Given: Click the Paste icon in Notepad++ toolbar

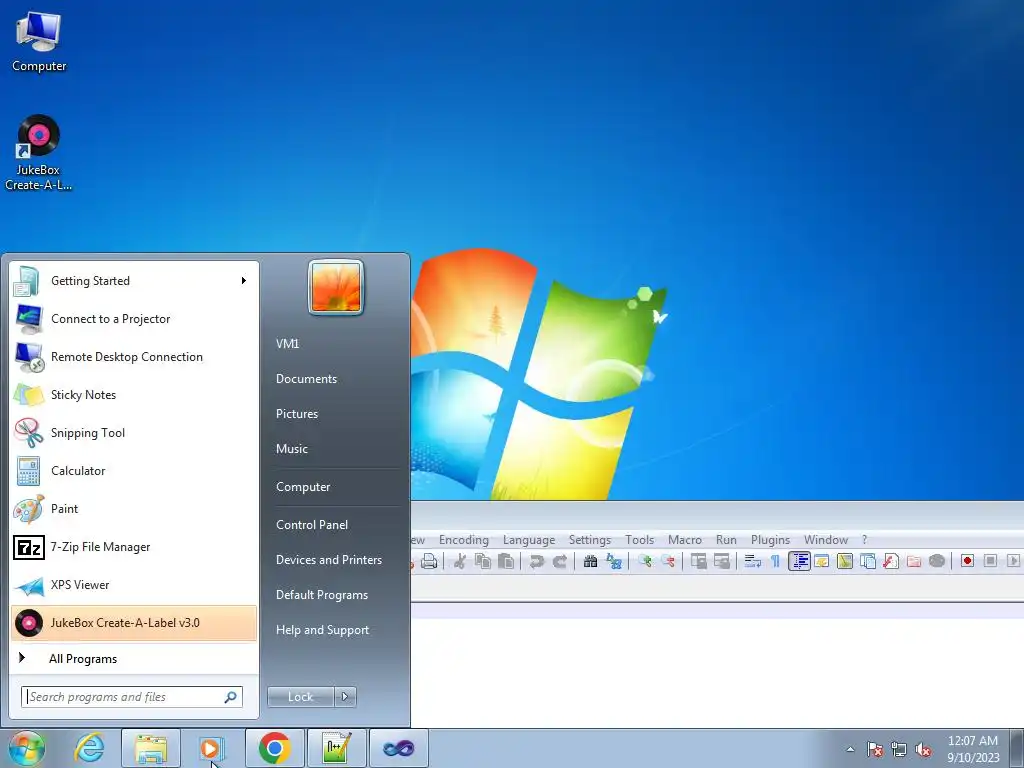Looking at the screenshot, I should (505, 561).
